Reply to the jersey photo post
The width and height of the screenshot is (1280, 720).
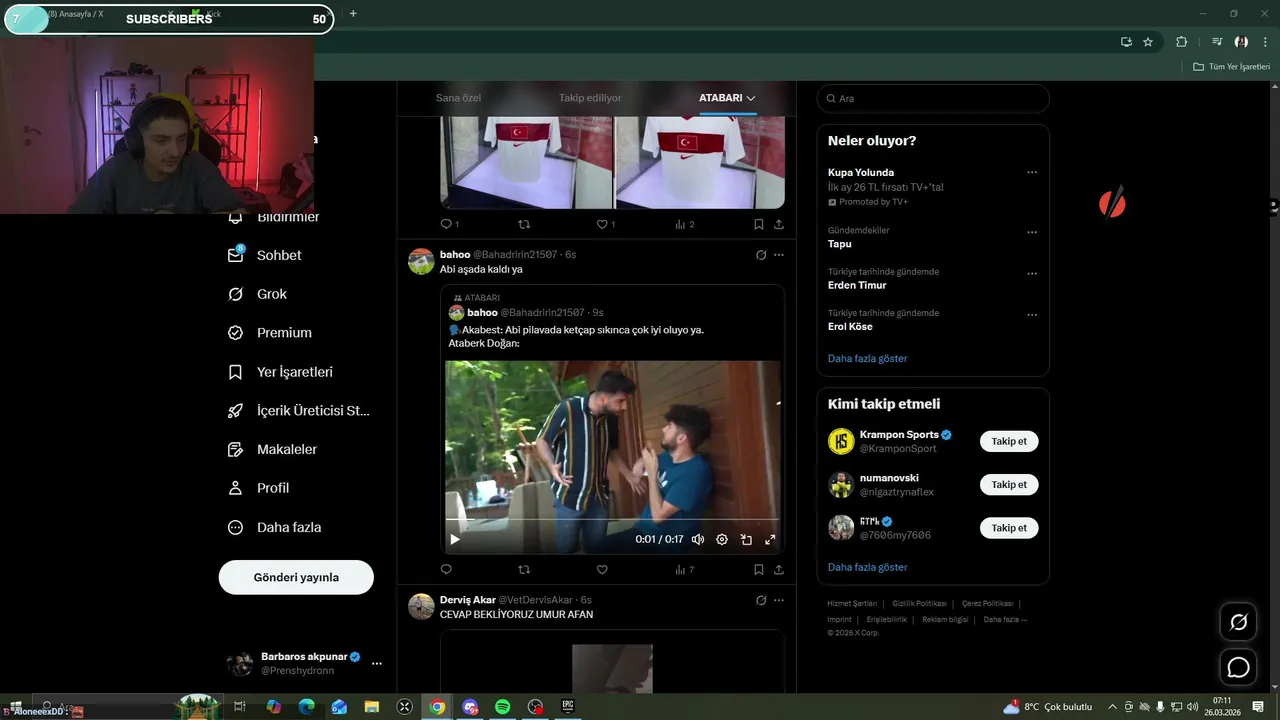(449, 224)
